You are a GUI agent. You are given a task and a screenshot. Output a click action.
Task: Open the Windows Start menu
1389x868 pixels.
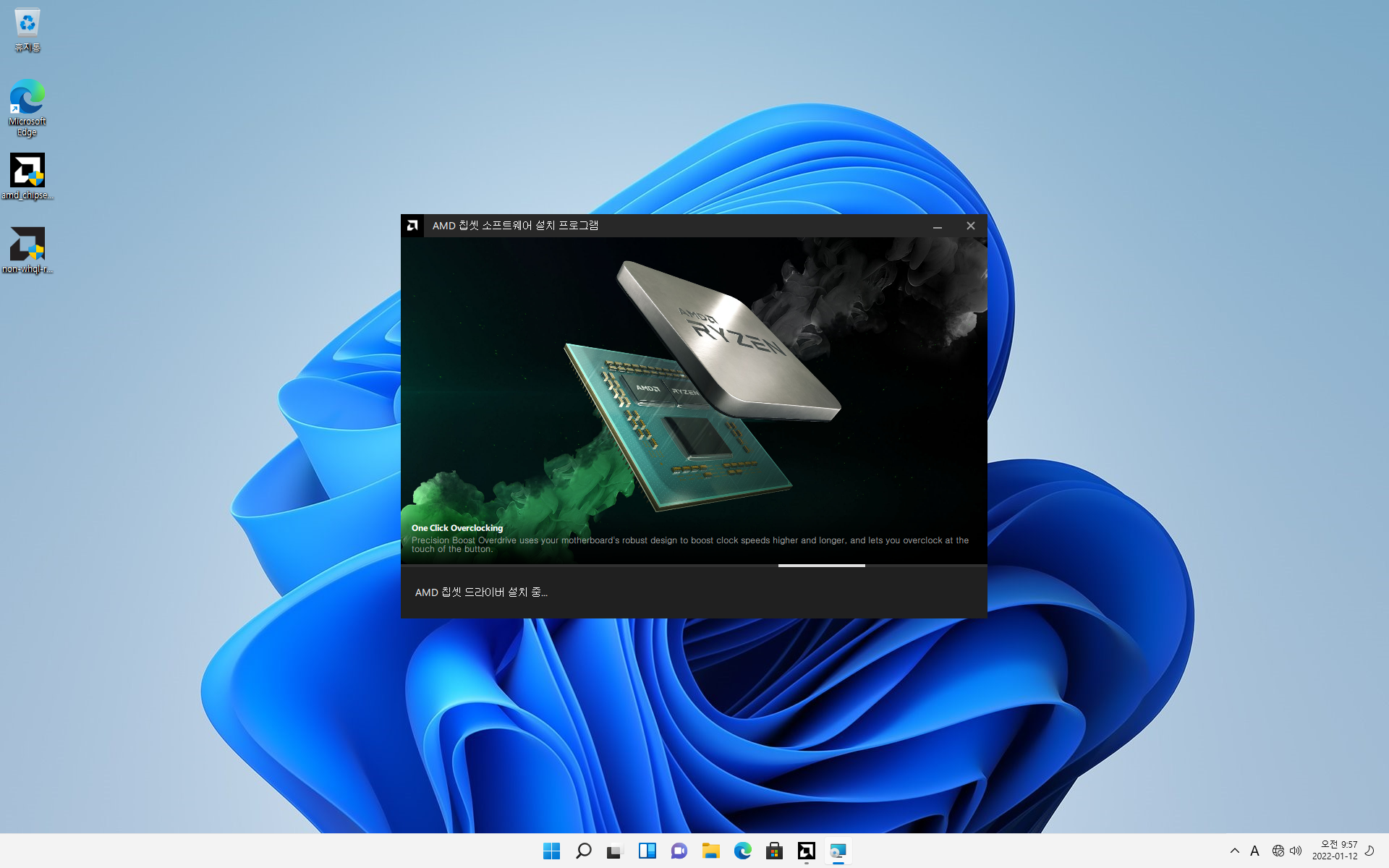[551, 851]
